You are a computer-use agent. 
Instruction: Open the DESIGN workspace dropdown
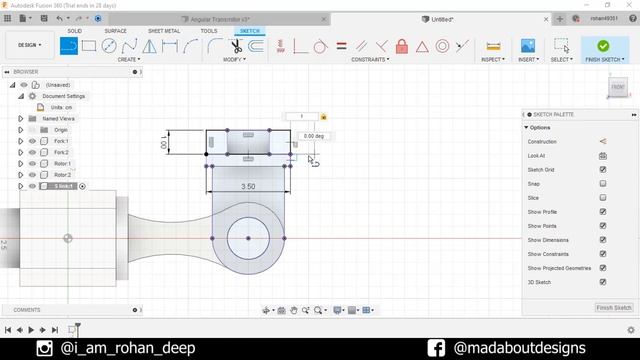coord(29,45)
